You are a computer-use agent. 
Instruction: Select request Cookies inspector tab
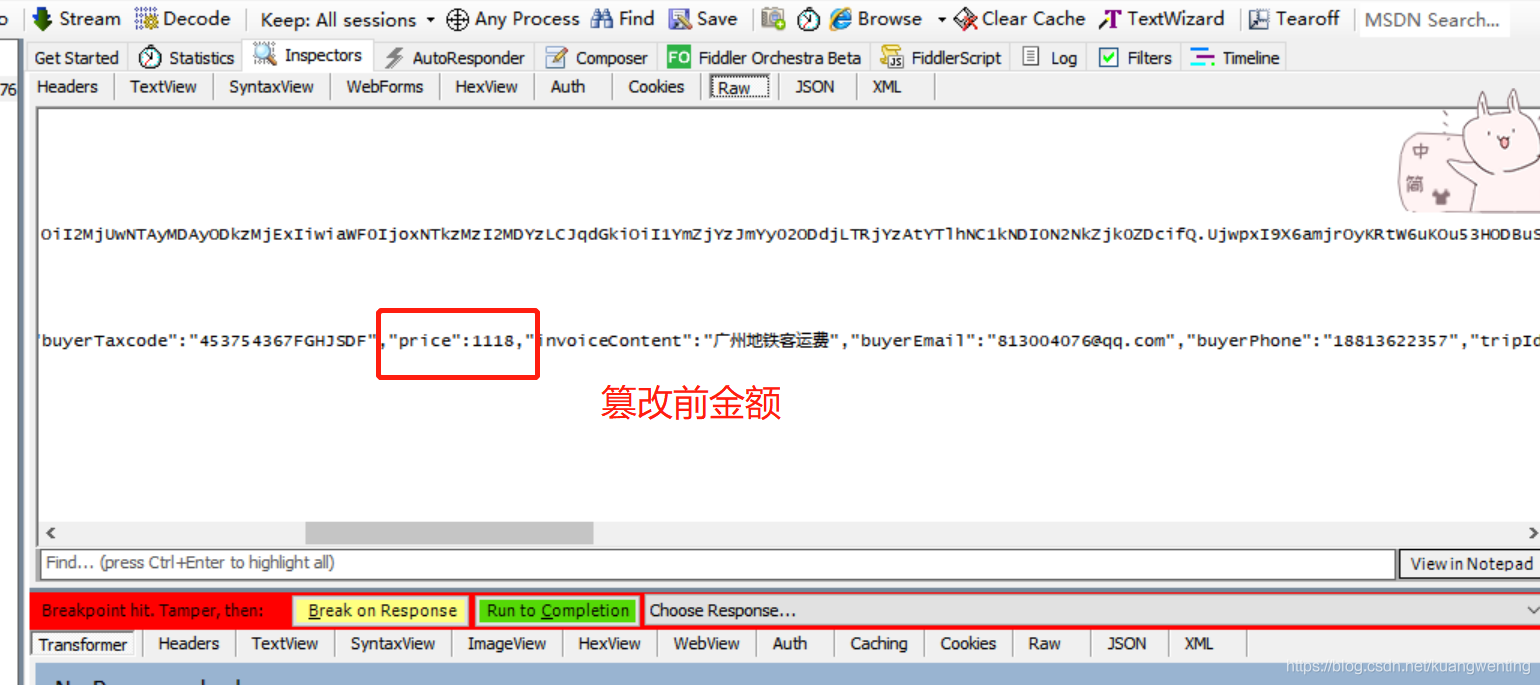(x=656, y=87)
